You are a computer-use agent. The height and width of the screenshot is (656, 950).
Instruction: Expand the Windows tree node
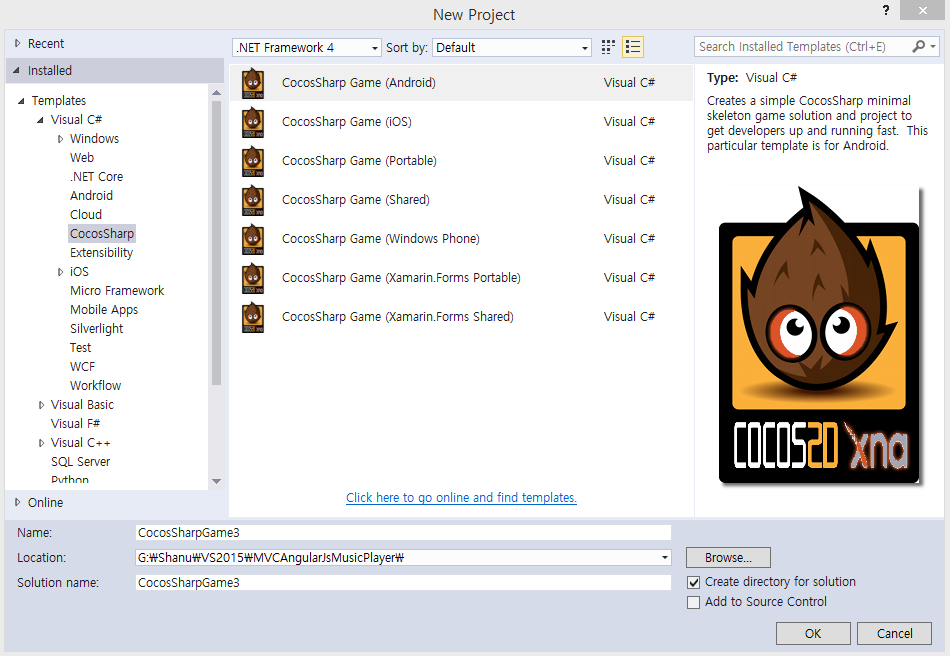pos(60,139)
